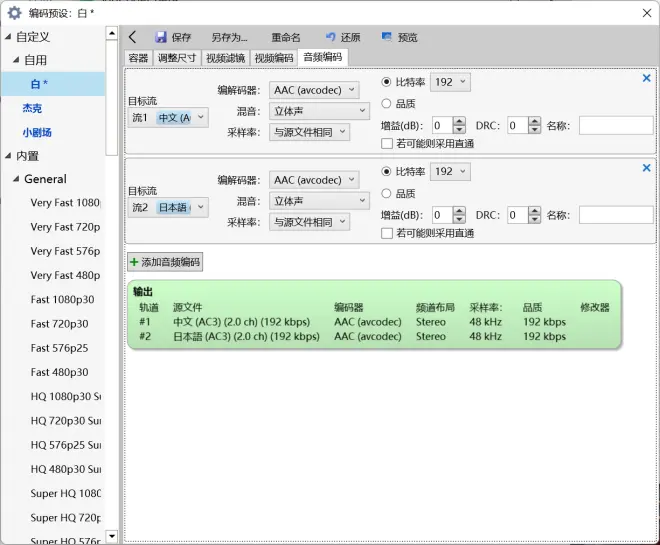Click the 添加音频编码 button

coord(165,262)
